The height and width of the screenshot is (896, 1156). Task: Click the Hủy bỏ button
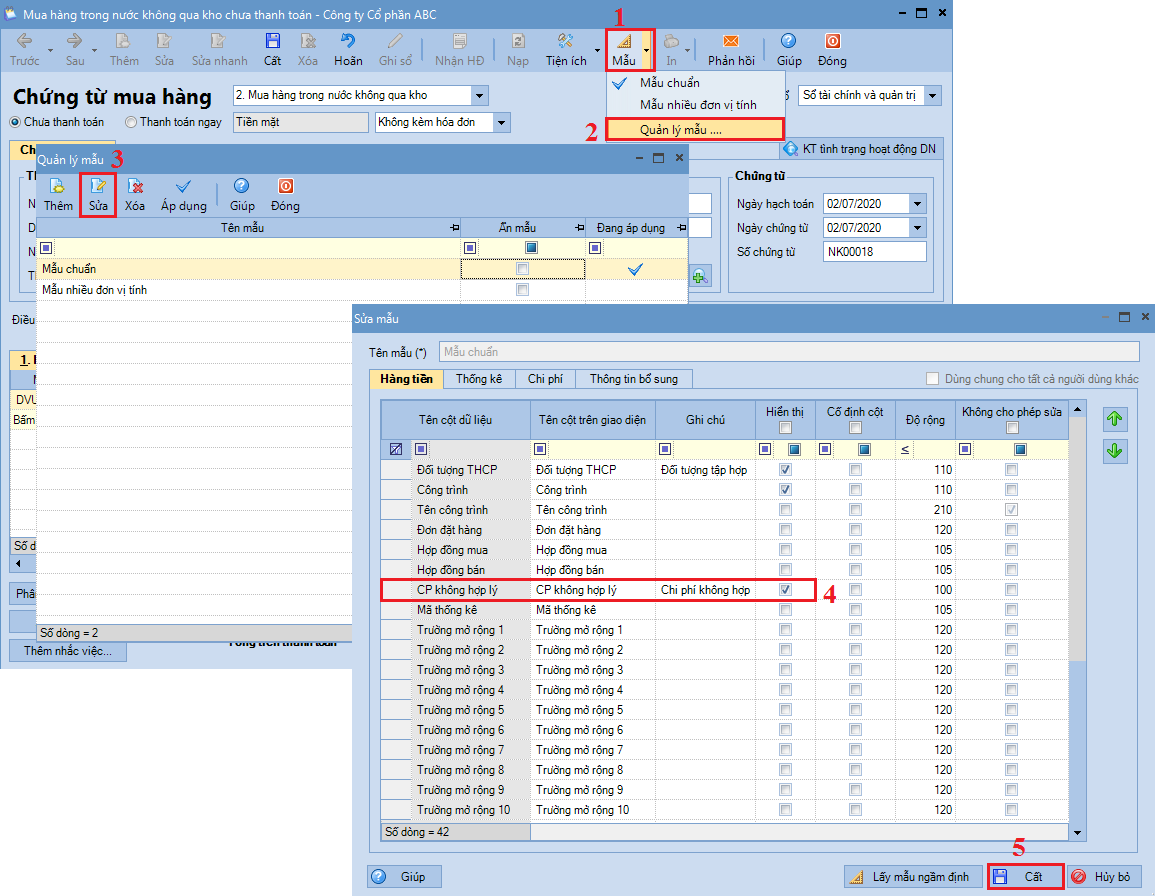coord(1104,877)
